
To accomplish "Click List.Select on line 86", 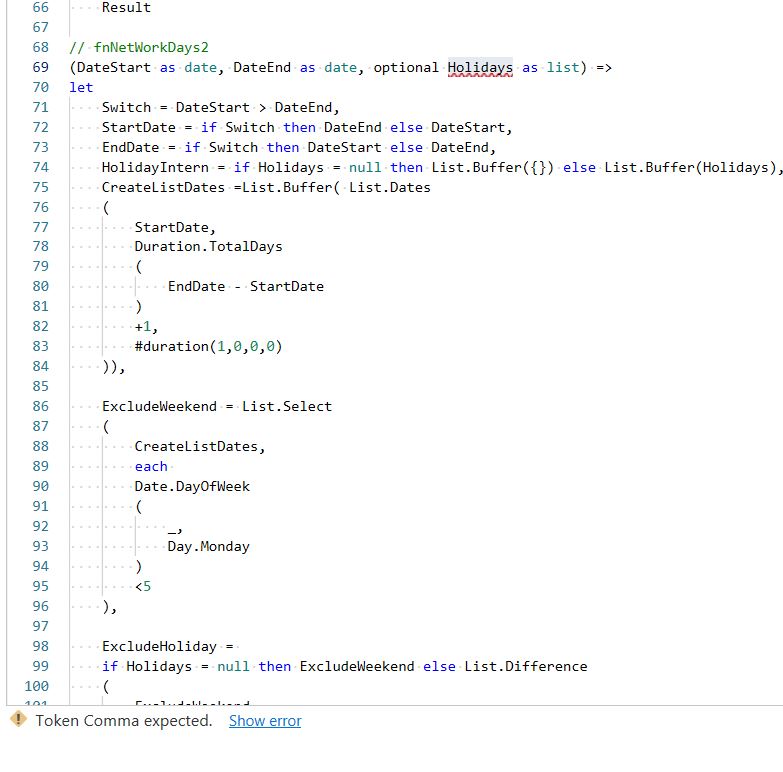I will 287,406.
